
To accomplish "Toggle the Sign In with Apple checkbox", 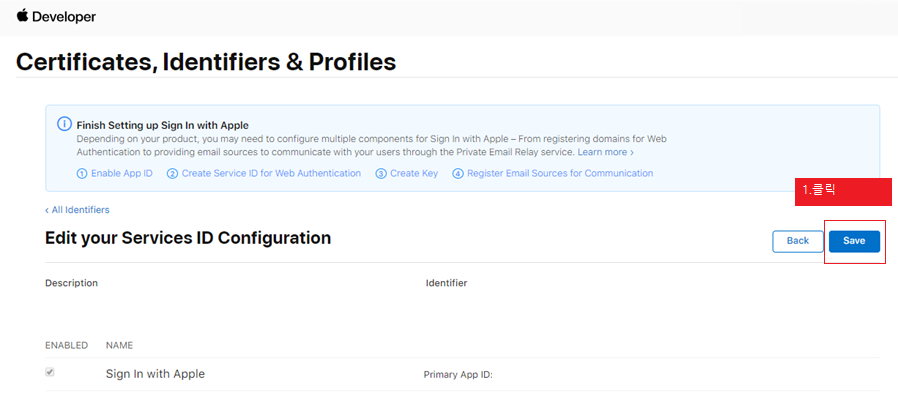I will coord(50,372).
